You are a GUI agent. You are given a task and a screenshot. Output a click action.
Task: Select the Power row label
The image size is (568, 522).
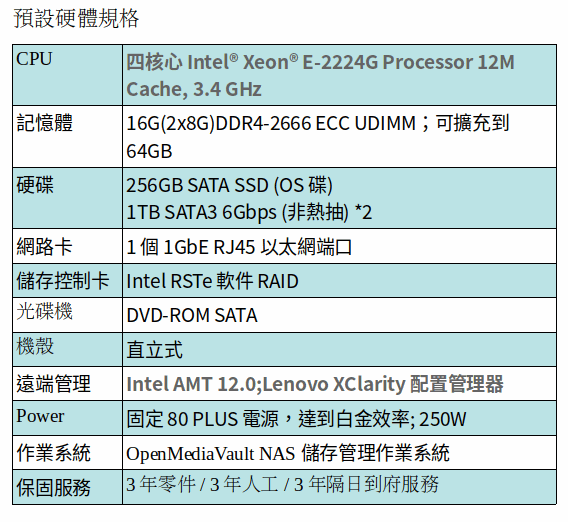click(x=40, y=416)
